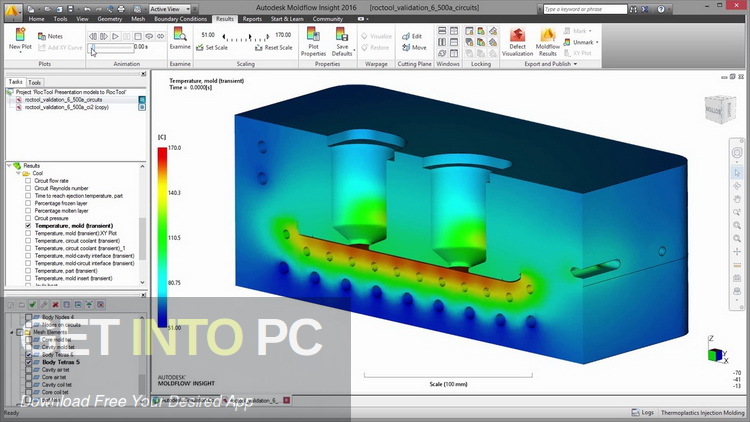Expand the Export and Publish panel
The width and height of the screenshot is (750, 422).
551,64
